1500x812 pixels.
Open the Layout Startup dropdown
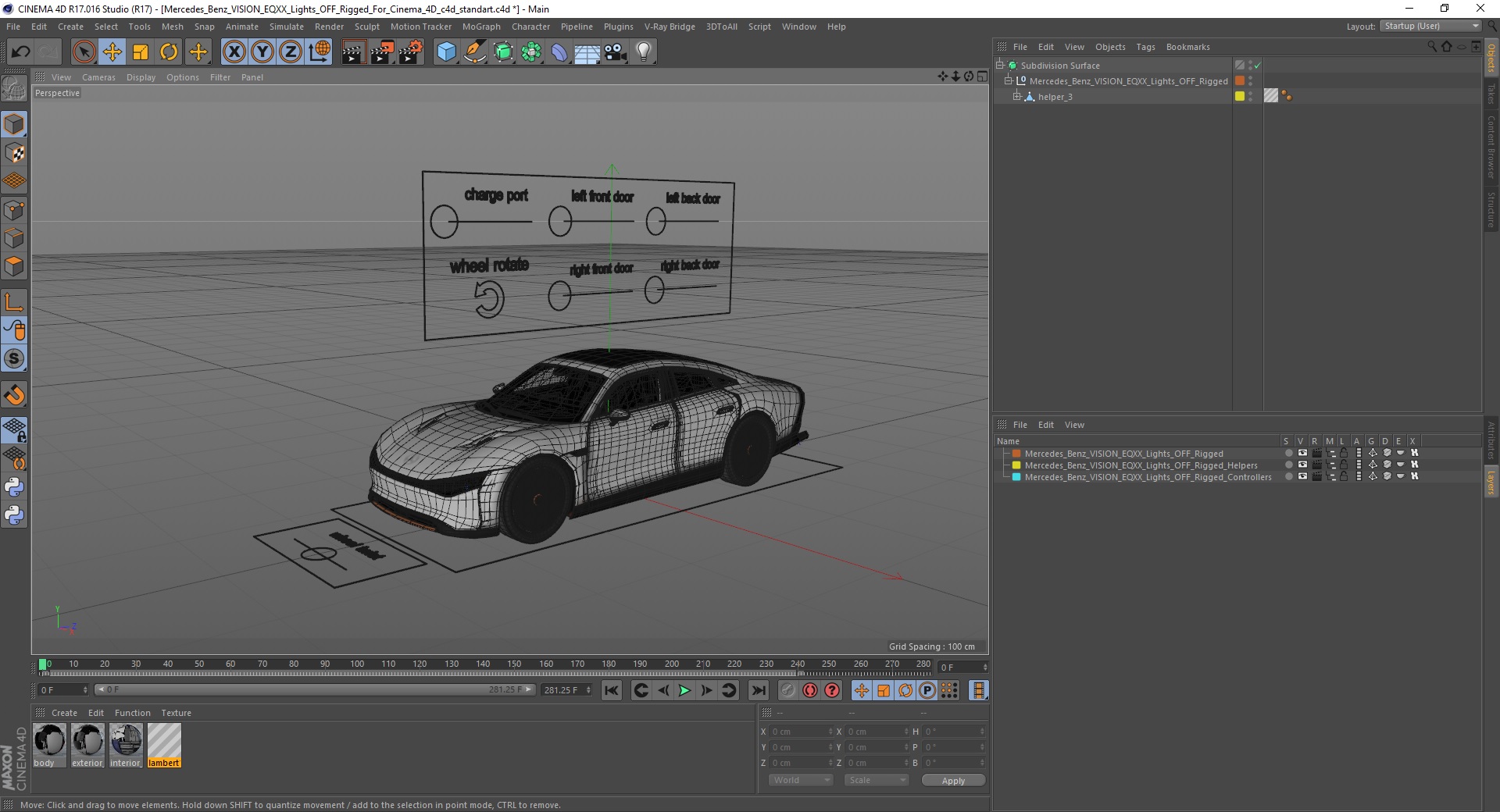1430,26
